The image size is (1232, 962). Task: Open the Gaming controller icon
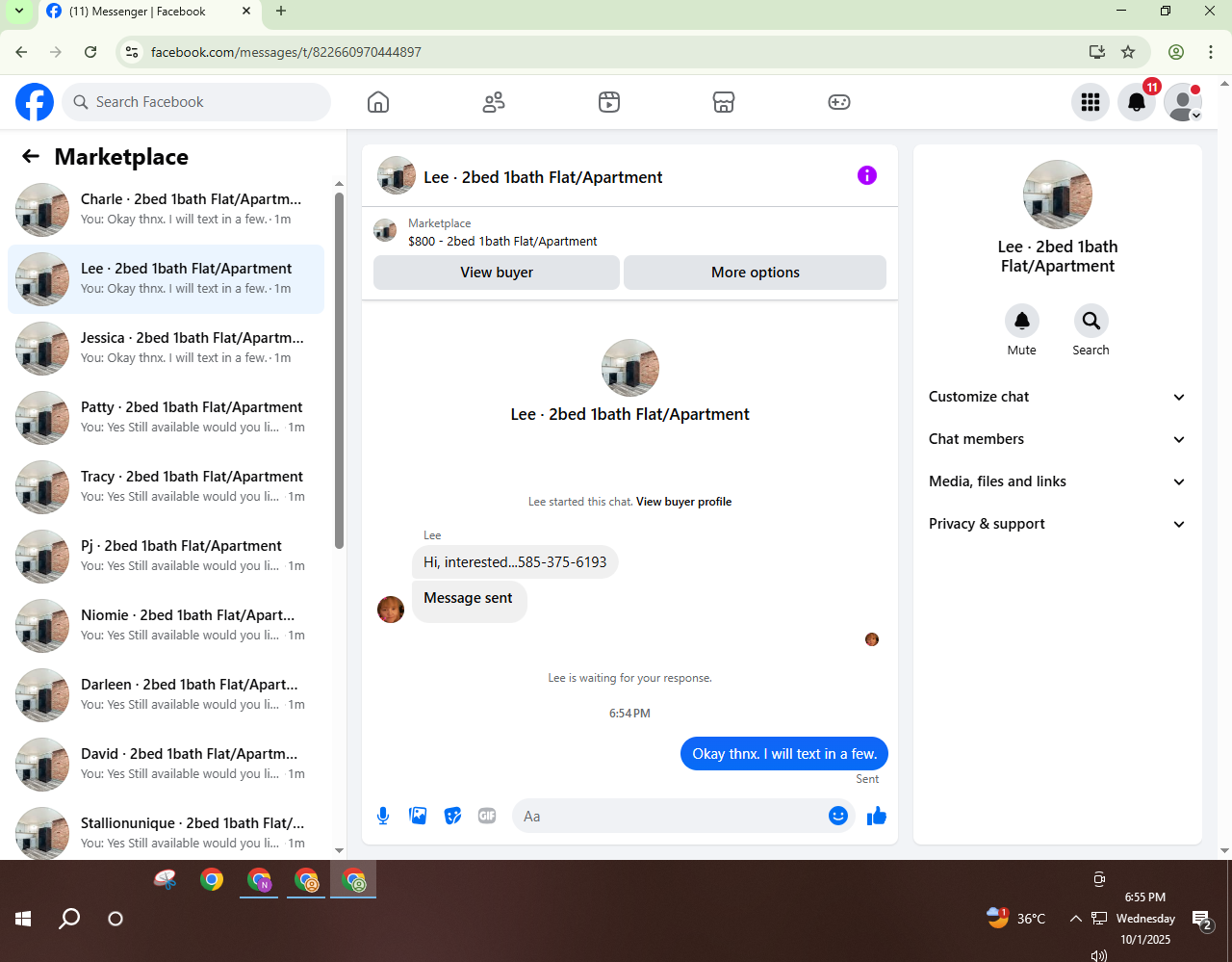coord(839,102)
